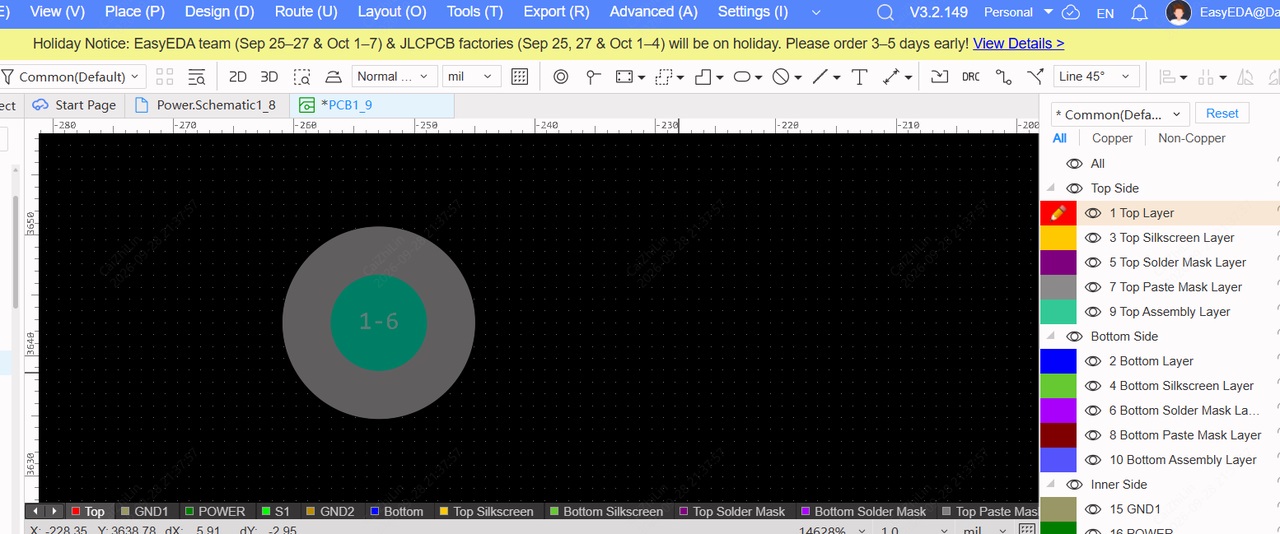Click the user avatar
The width and height of the screenshot is (1280, 534).
(1179, 13)
